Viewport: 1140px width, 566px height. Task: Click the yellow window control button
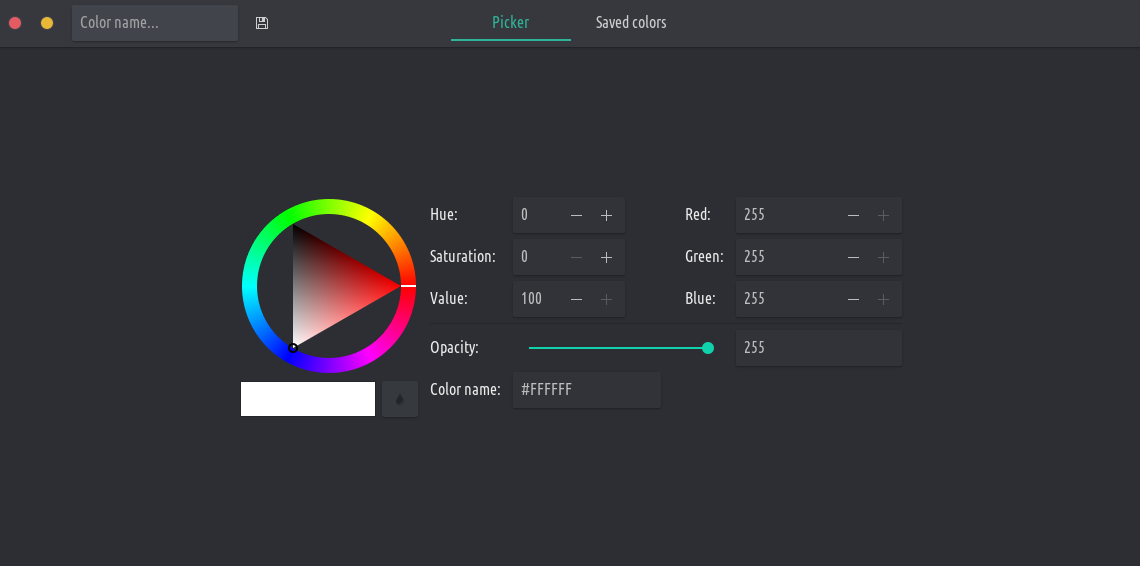(x=47, y=23)
